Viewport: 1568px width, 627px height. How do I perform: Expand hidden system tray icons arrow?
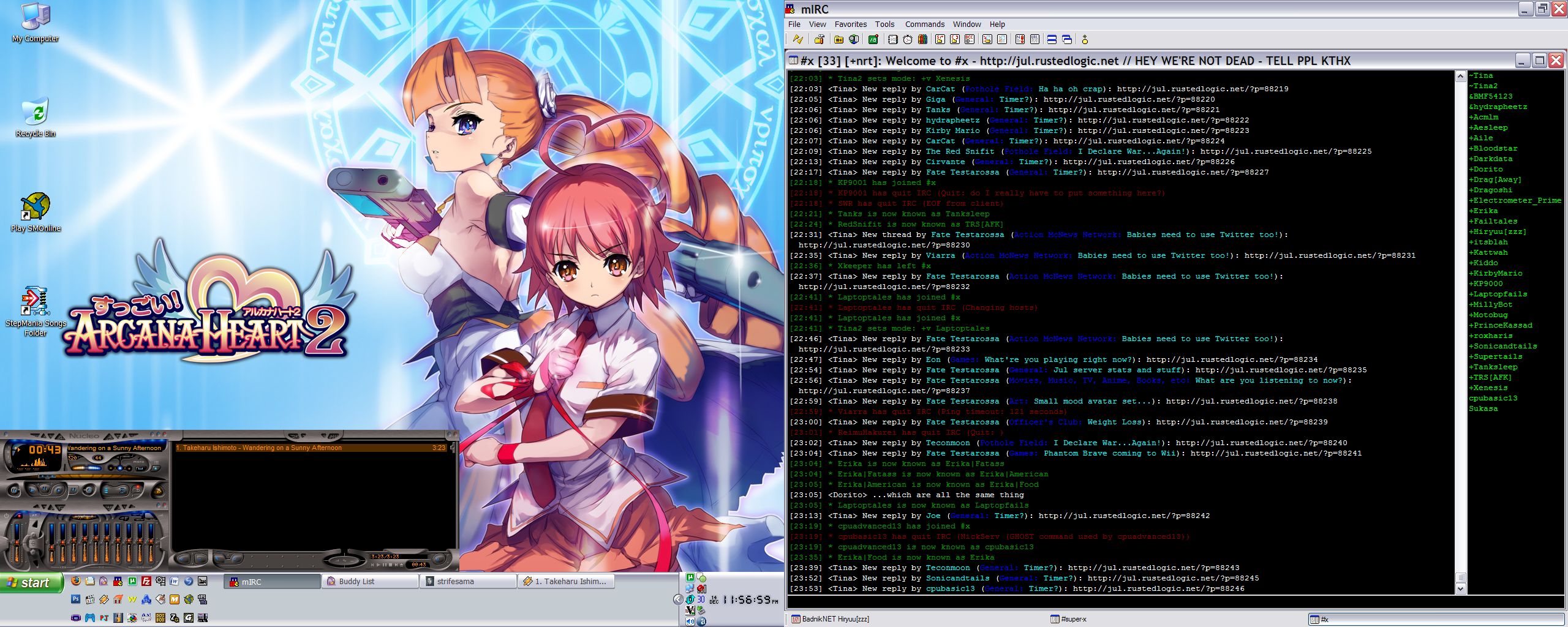coord(677,599)
